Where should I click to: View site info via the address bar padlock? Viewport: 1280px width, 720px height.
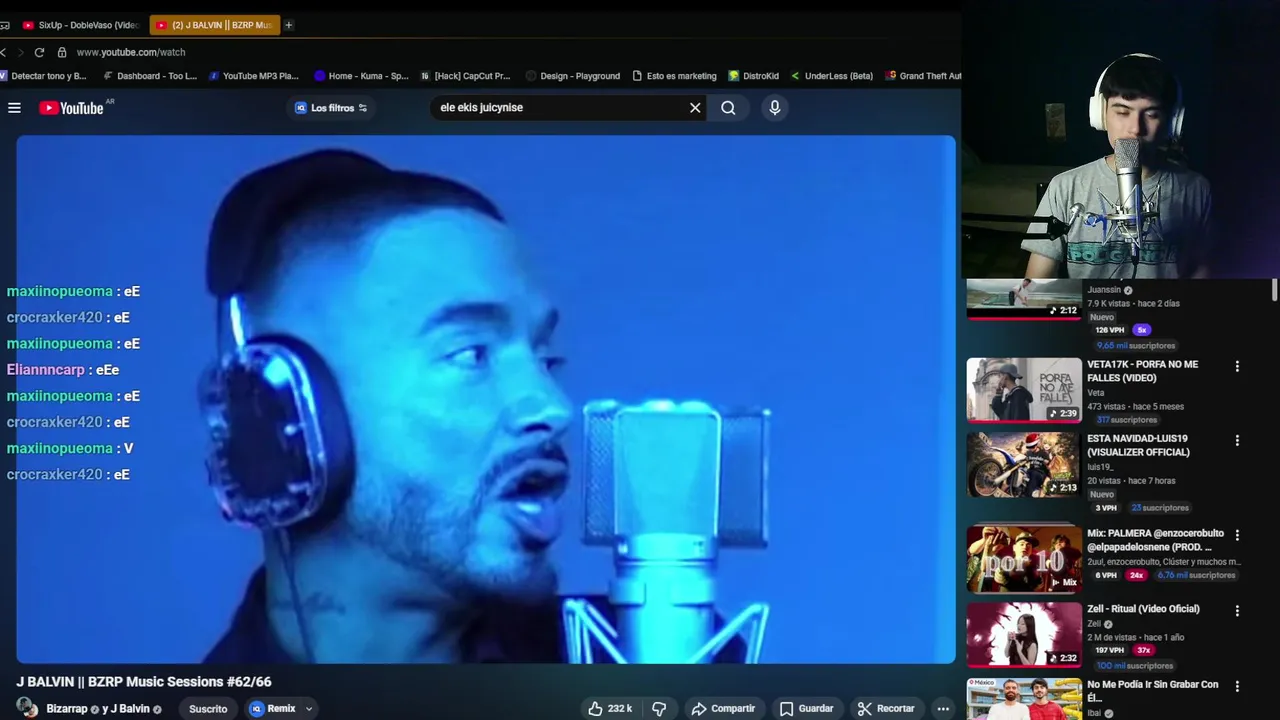coord(62,52)
